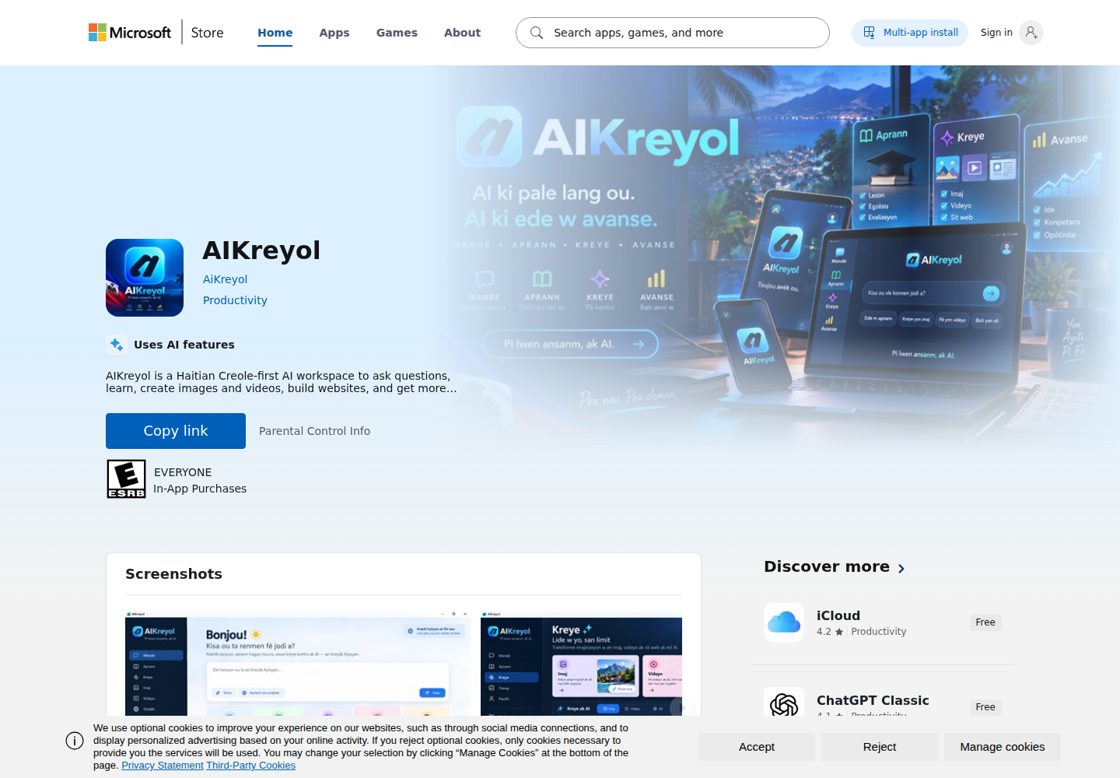
Task: Accept optional cookies
Action: click(756, 747)
